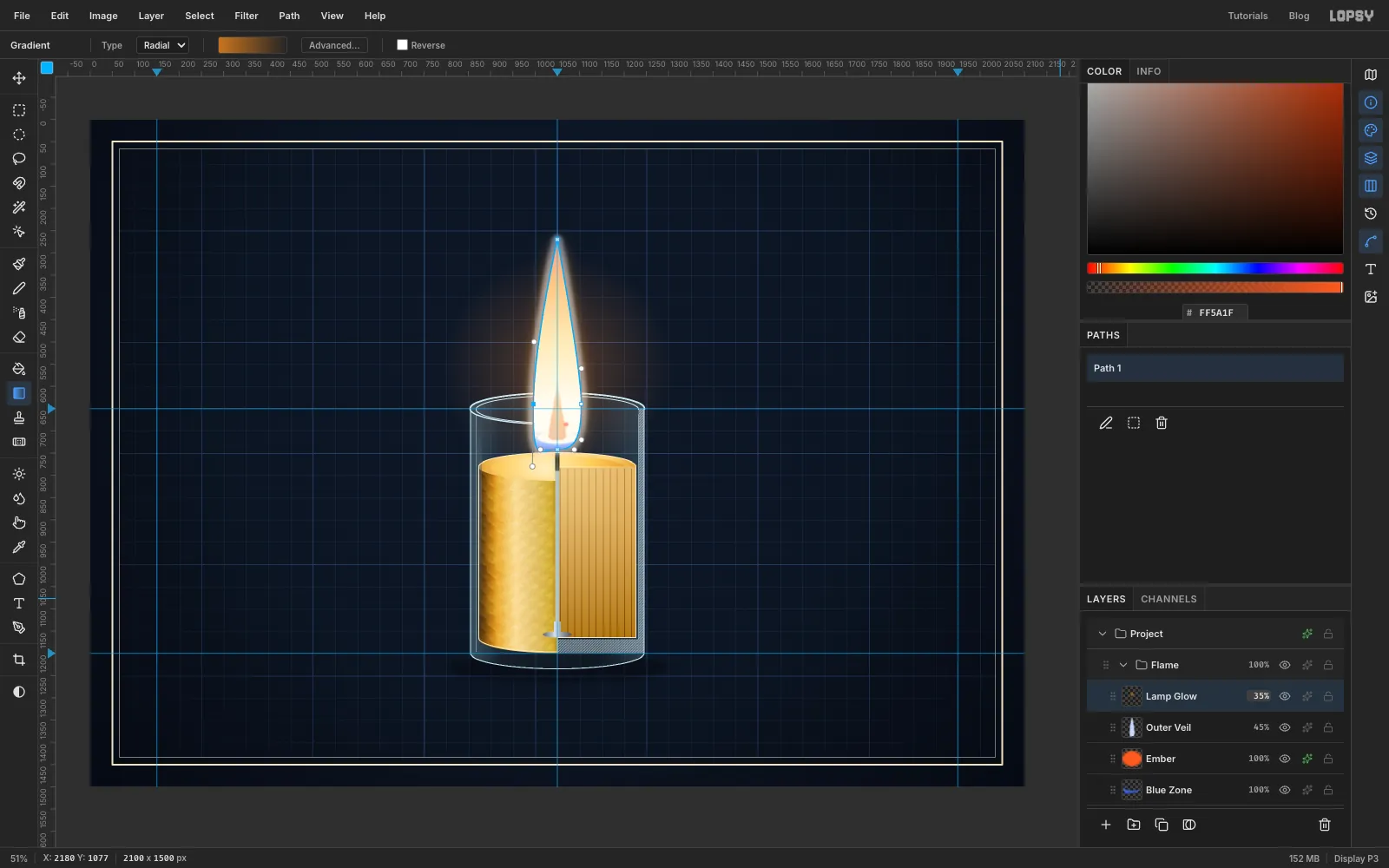The width and height of the screenshot is (1389, 868).
Task: Add a new layer with plus icon
Action: tap(1106, 825)
